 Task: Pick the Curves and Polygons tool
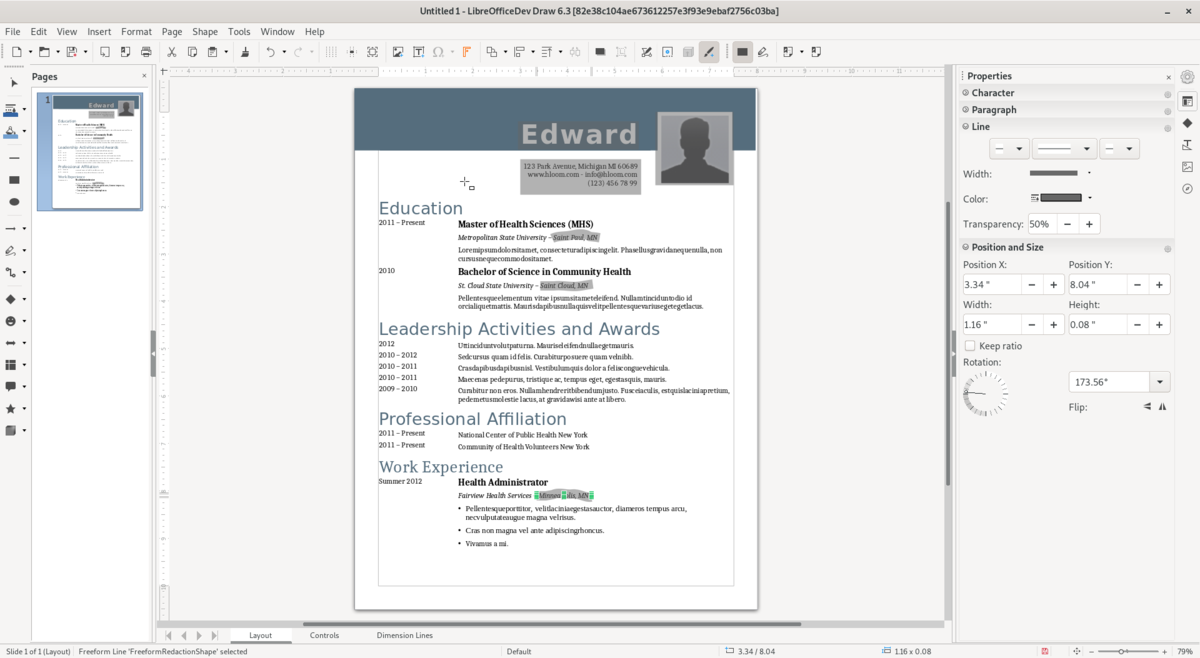[x=14, y=250]
